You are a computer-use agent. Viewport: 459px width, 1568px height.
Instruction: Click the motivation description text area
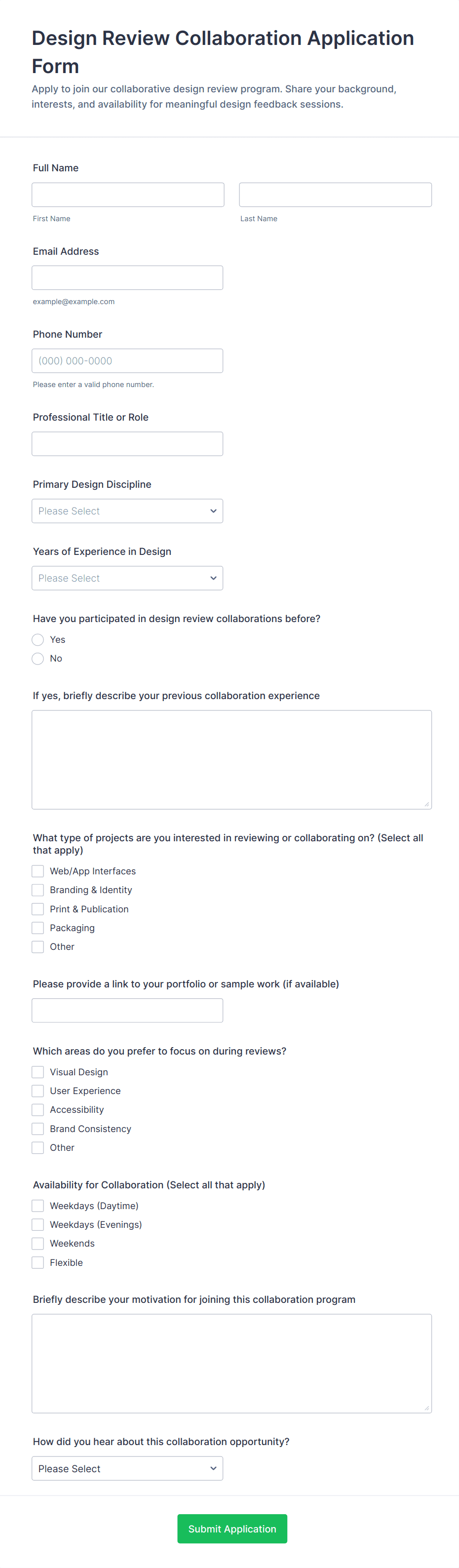tap(231, 1364)
